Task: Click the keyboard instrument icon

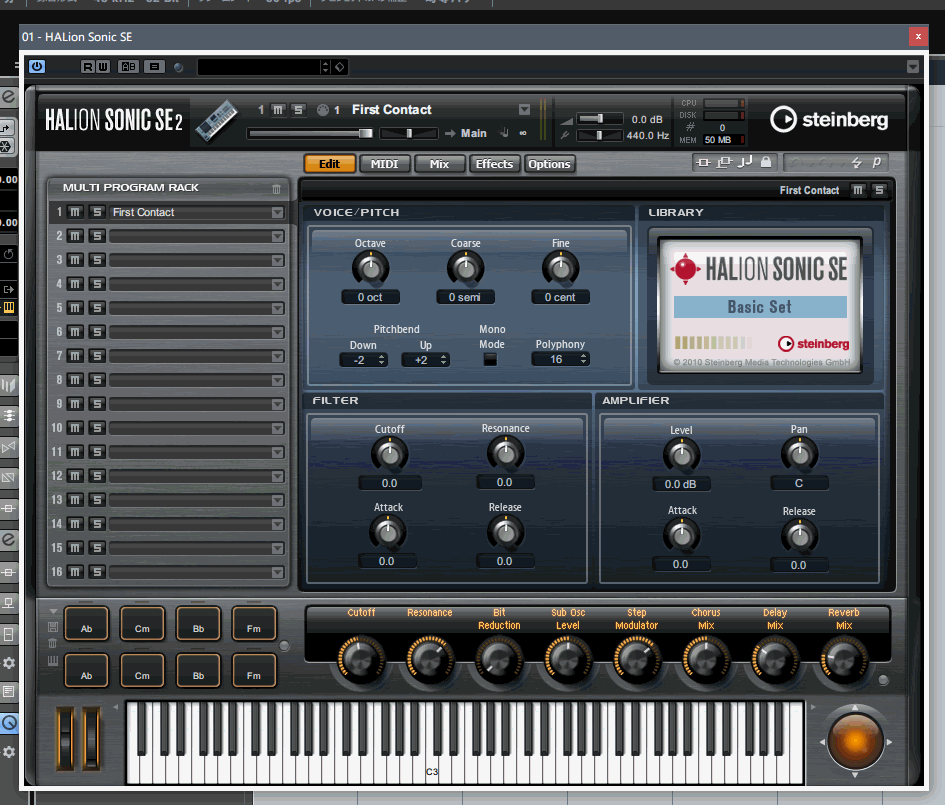Action: tap(217, 121)
